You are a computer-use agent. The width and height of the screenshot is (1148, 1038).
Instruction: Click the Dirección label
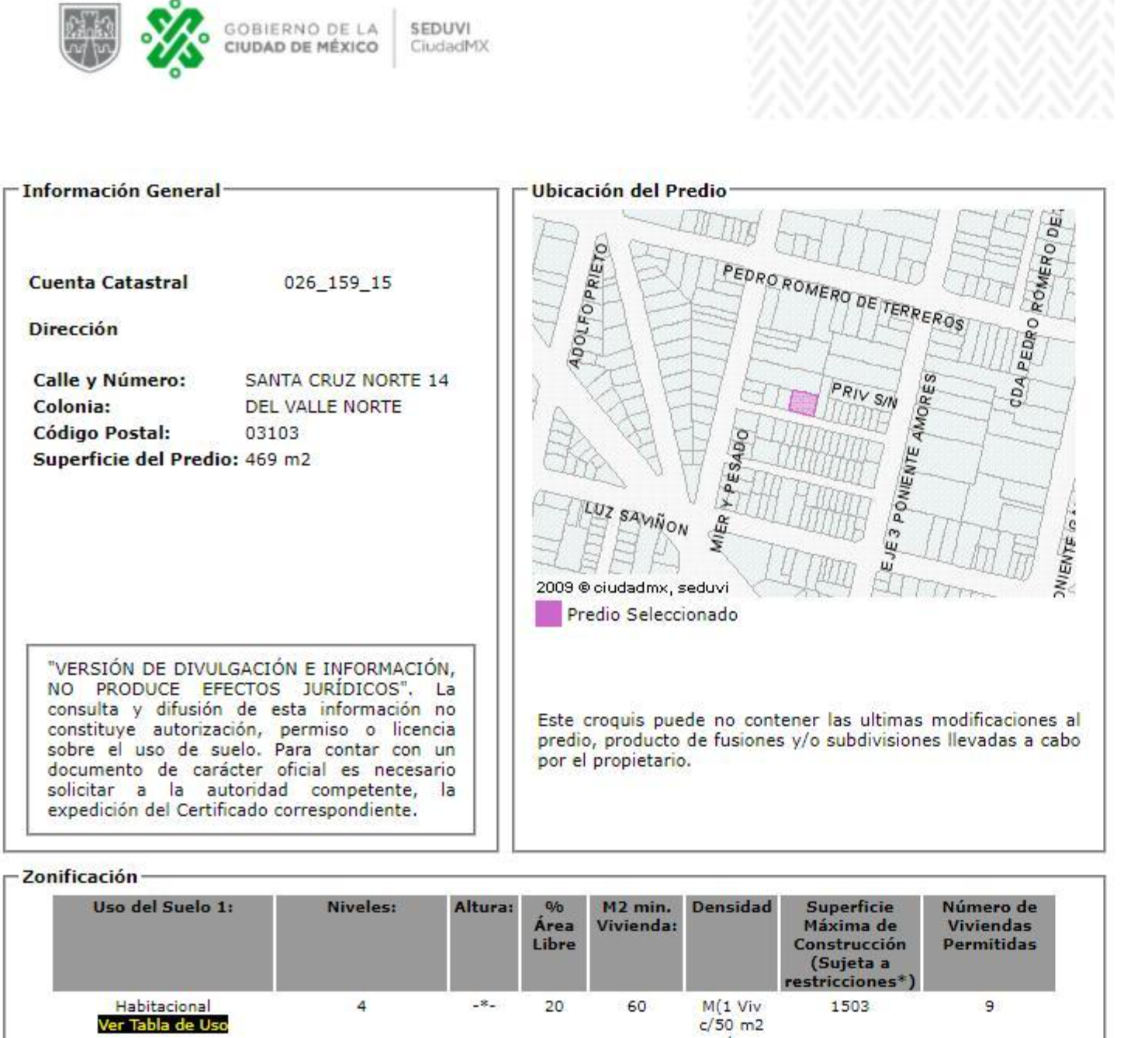[x=74, y=329]
